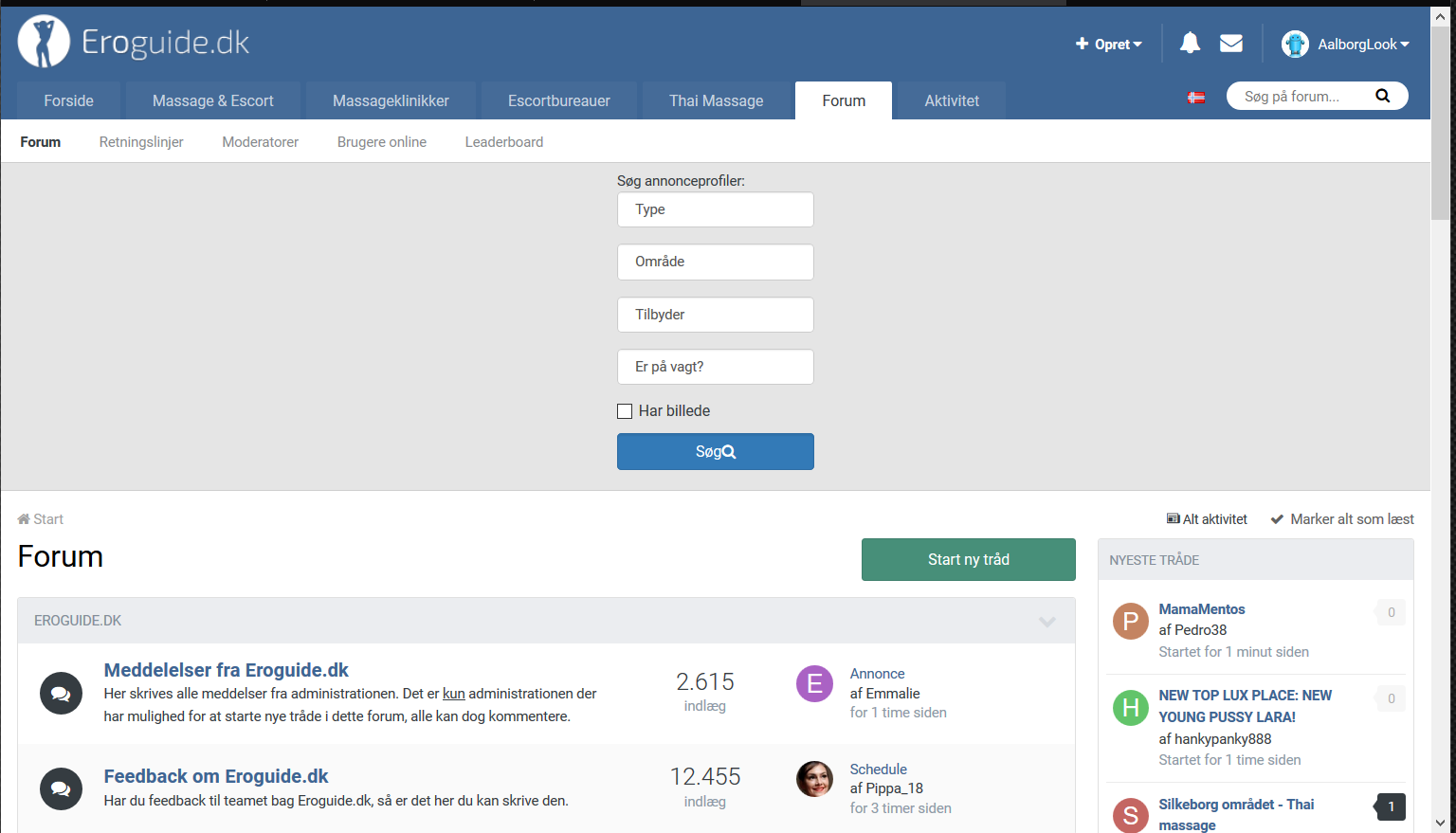The height and width of the screenshot is (833, 1456).
Task: Click the reply count on MamaMentos thread
Action: [x=1392, y=612]
